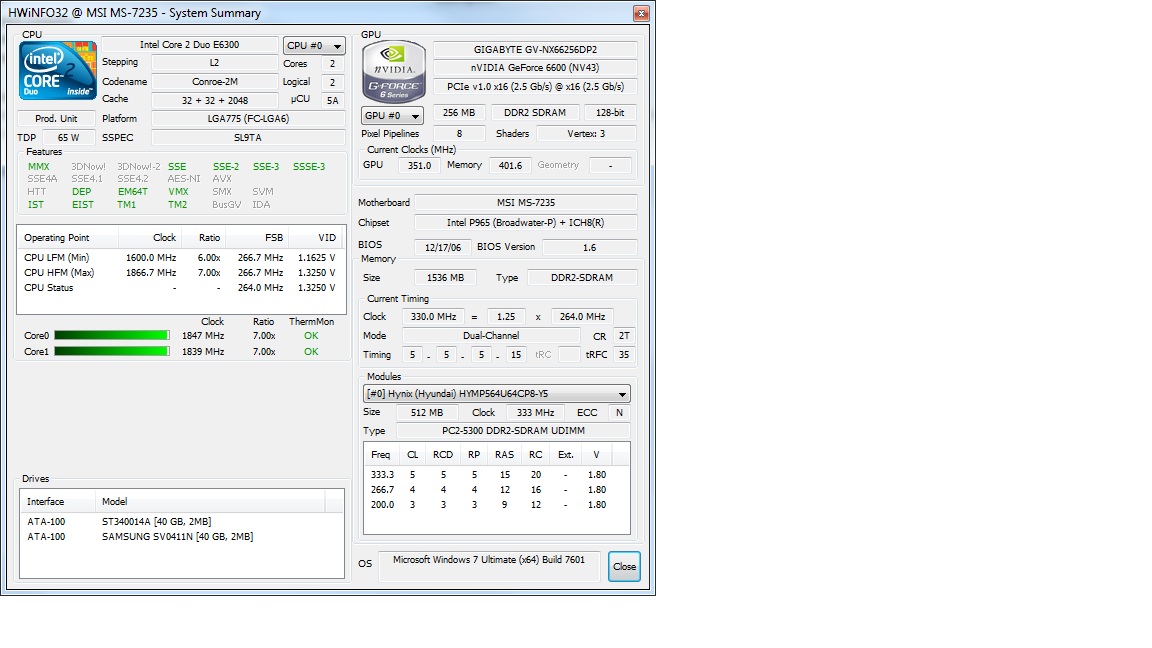Screen dimensions: 1152x648
Task: Click the Pixel Pipelines value 8
Action: pos(459,134)
